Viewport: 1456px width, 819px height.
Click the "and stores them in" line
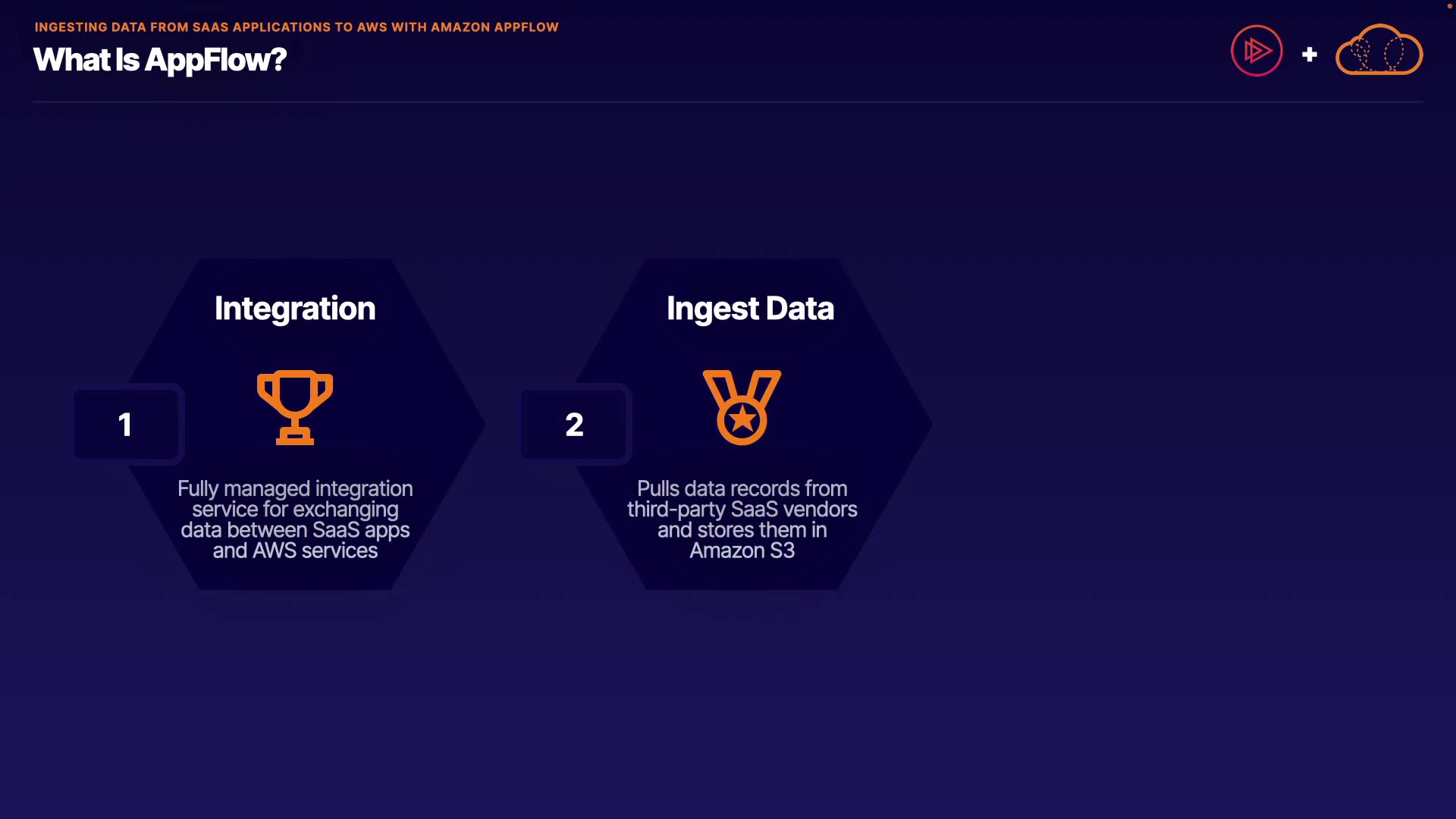pos(742,530)
